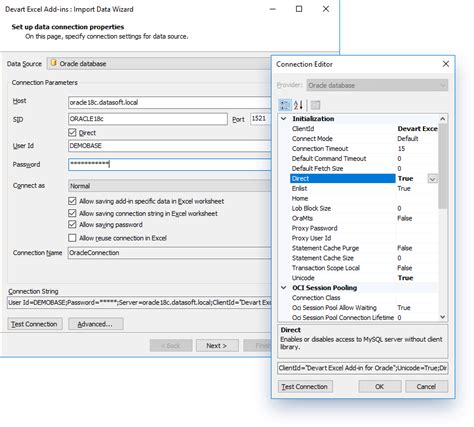
Task: Select the OraMts property
Action: [x=364, y=218]
